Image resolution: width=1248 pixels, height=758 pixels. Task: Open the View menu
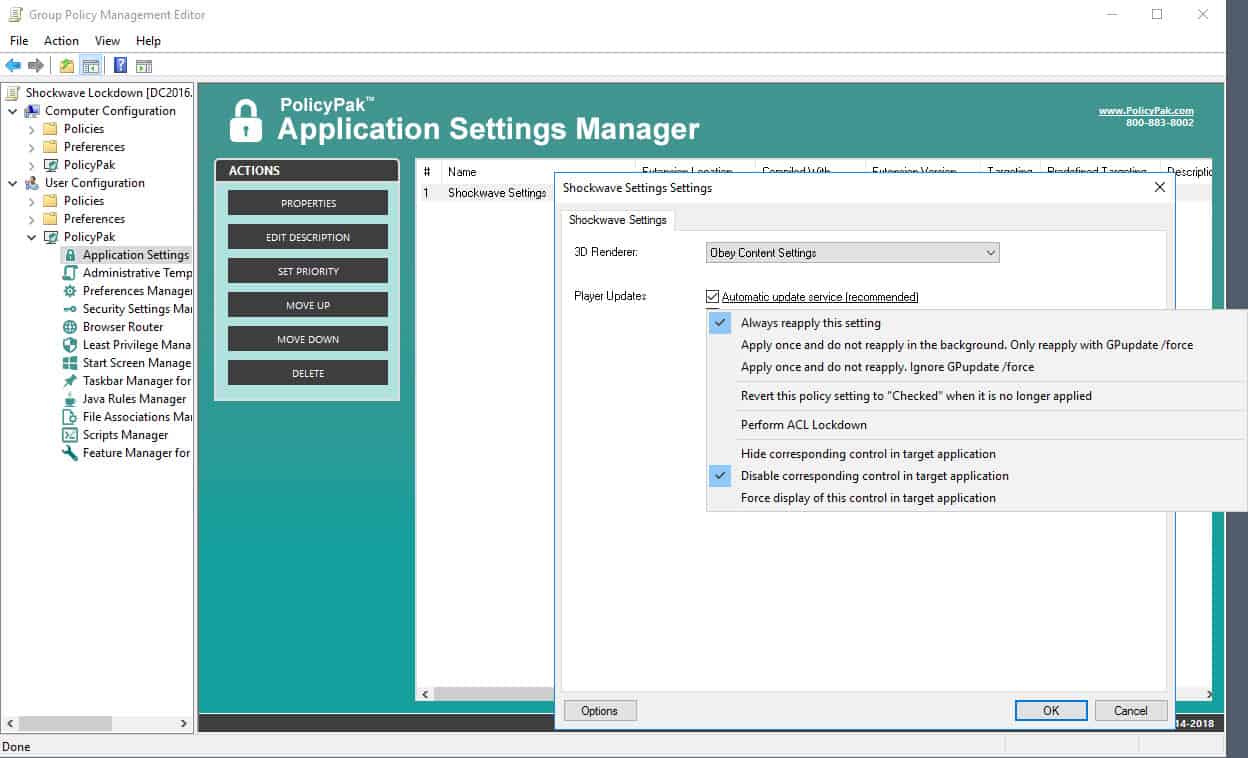(x=107, y=41)
